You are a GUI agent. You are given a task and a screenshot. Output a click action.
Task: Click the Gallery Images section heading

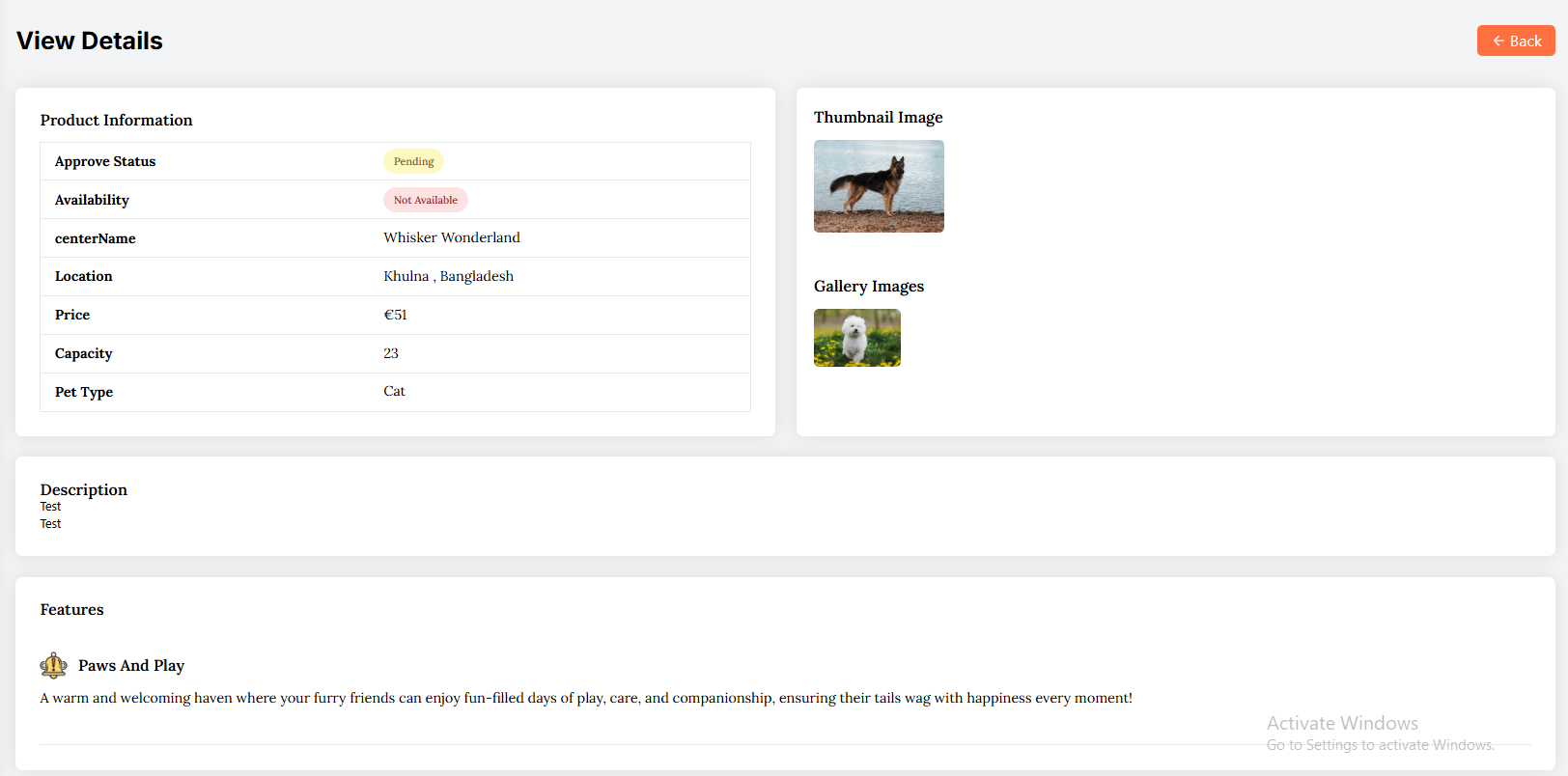(x=868, y=286)
